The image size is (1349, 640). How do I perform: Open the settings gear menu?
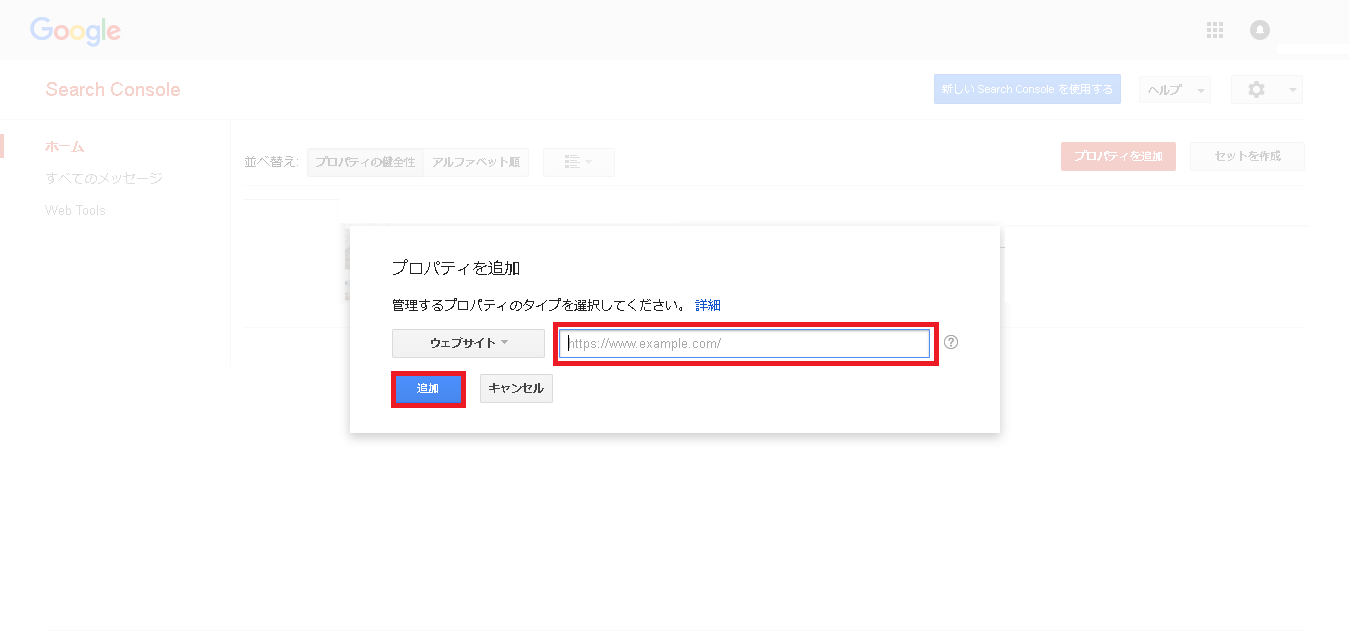coord(1266,90)
